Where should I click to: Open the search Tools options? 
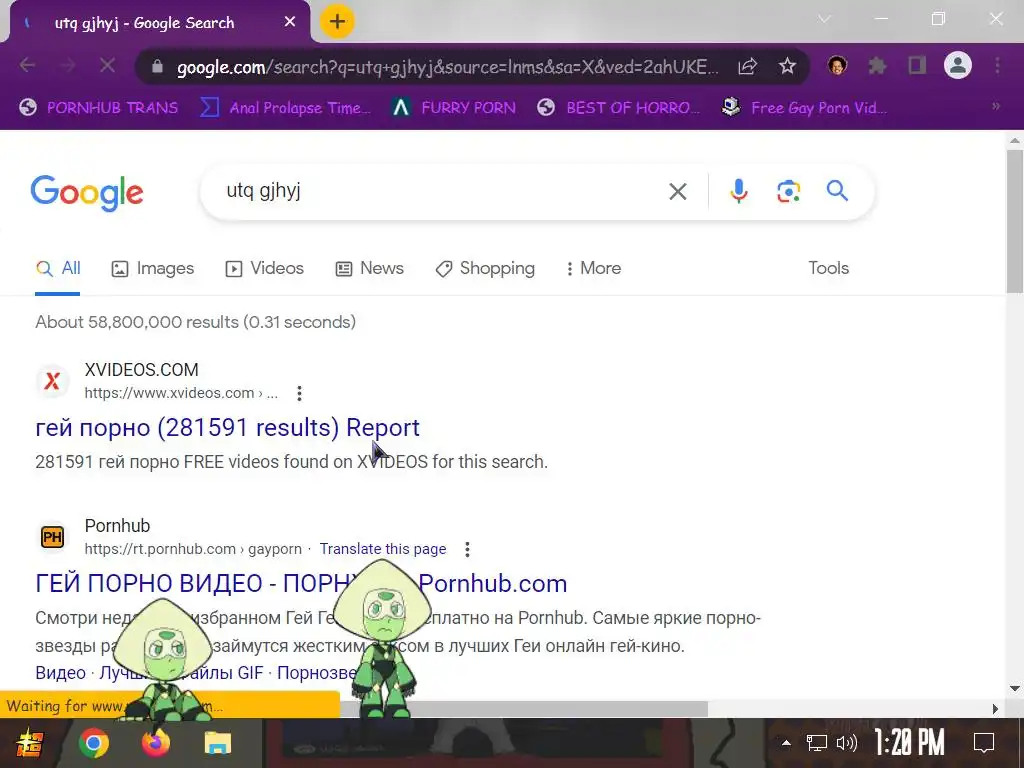[x=828, y=268]
